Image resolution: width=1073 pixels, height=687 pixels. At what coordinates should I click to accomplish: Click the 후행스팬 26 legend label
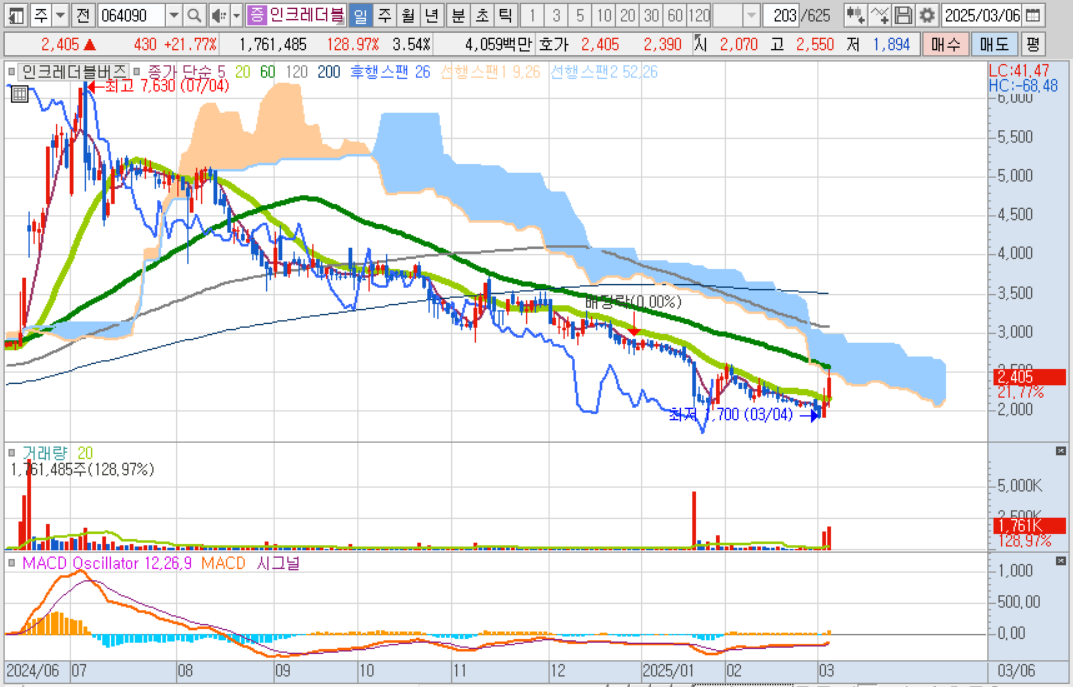pyautogui.click(x=389, y=71)
